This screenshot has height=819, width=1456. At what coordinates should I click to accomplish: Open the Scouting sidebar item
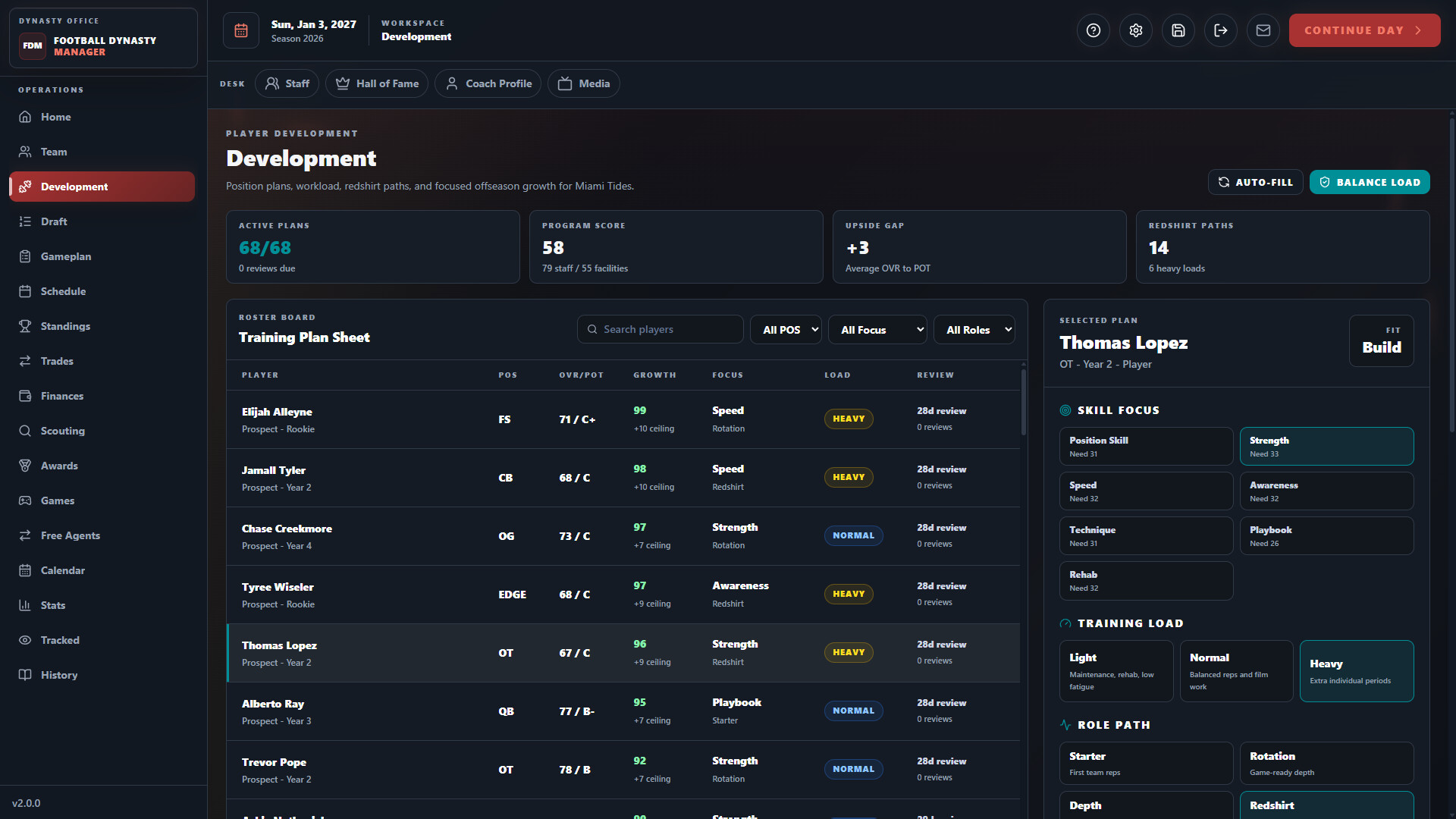[102, 431]
